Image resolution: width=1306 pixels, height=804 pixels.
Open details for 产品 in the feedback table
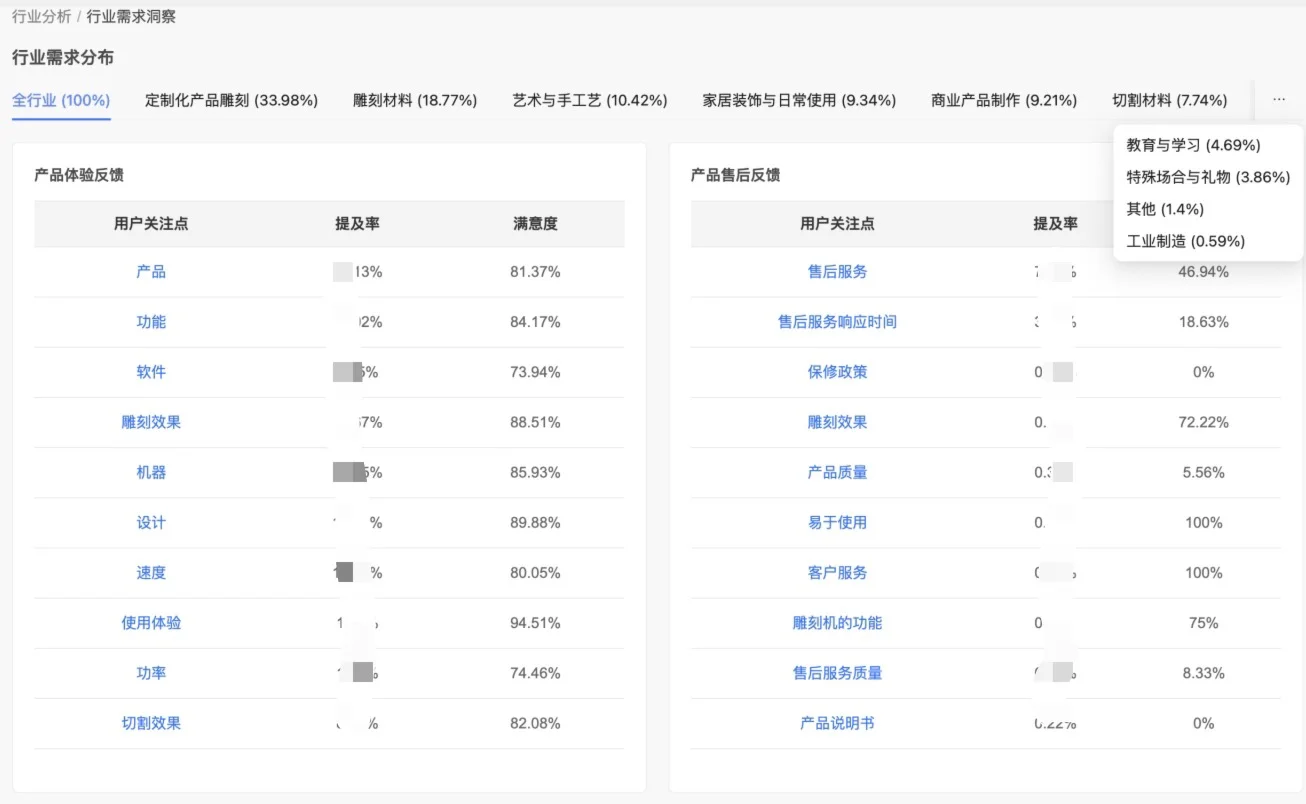151,272
